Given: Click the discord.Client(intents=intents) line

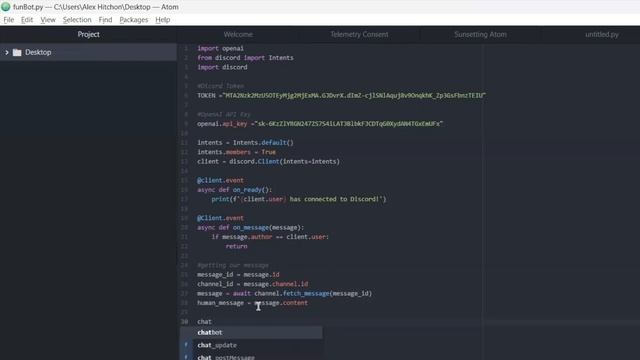Looking at the screenshot, I should tap(268, 161).
